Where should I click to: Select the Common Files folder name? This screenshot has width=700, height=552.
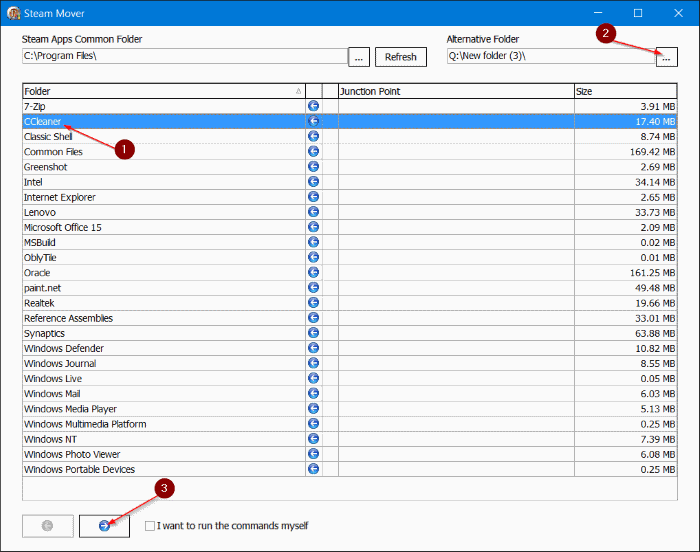53,152
